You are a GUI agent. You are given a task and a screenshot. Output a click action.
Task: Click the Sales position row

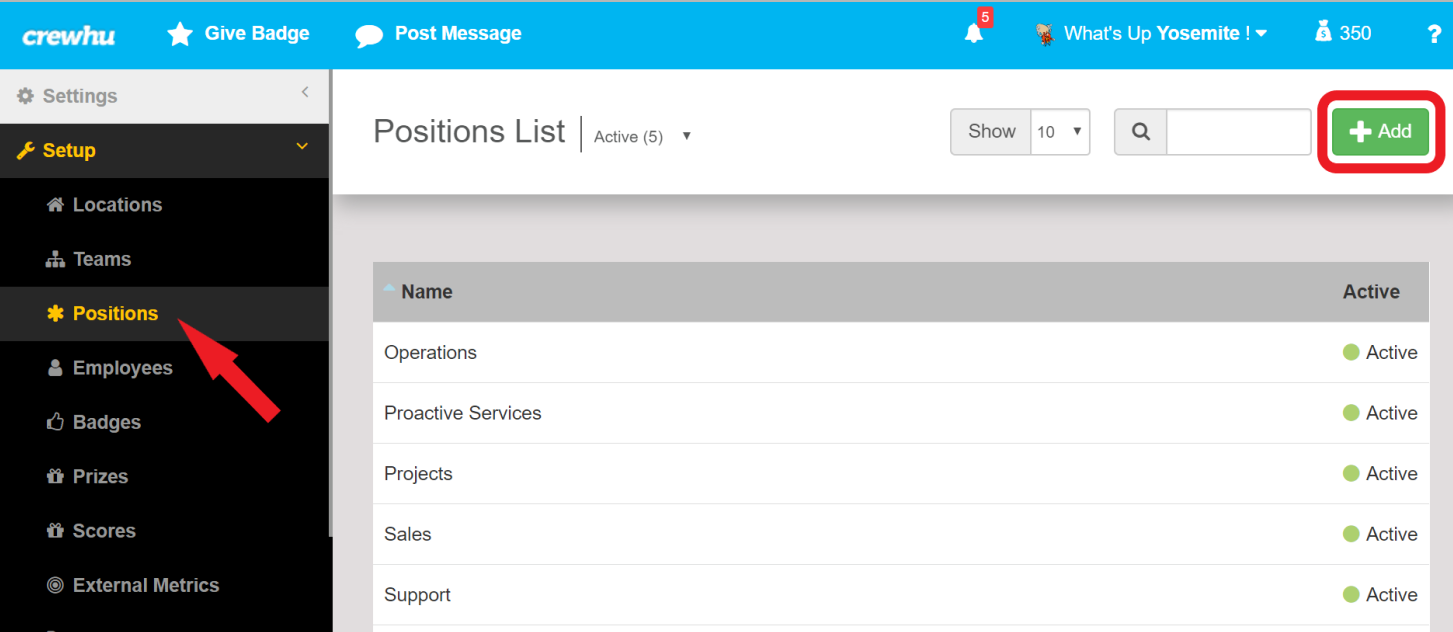pyautogui.click(x=901, y=534)
